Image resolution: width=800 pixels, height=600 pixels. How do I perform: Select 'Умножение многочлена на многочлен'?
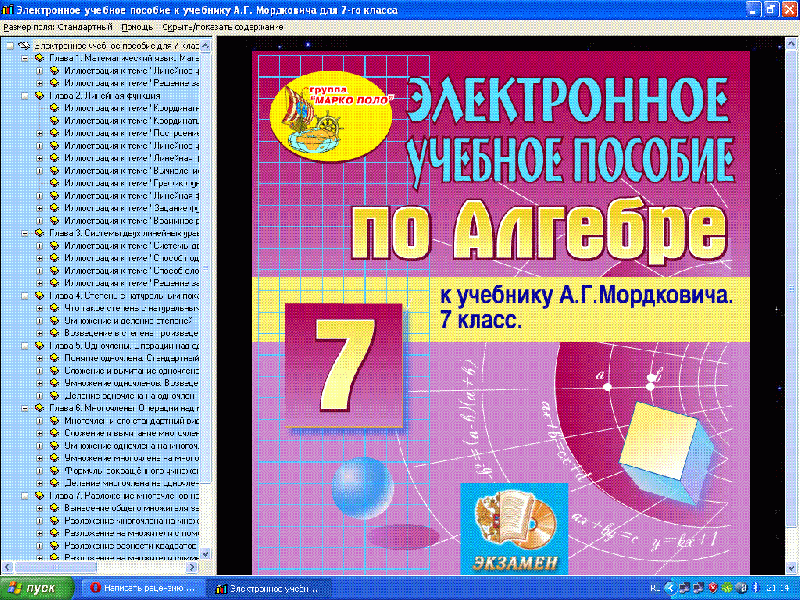131,458
